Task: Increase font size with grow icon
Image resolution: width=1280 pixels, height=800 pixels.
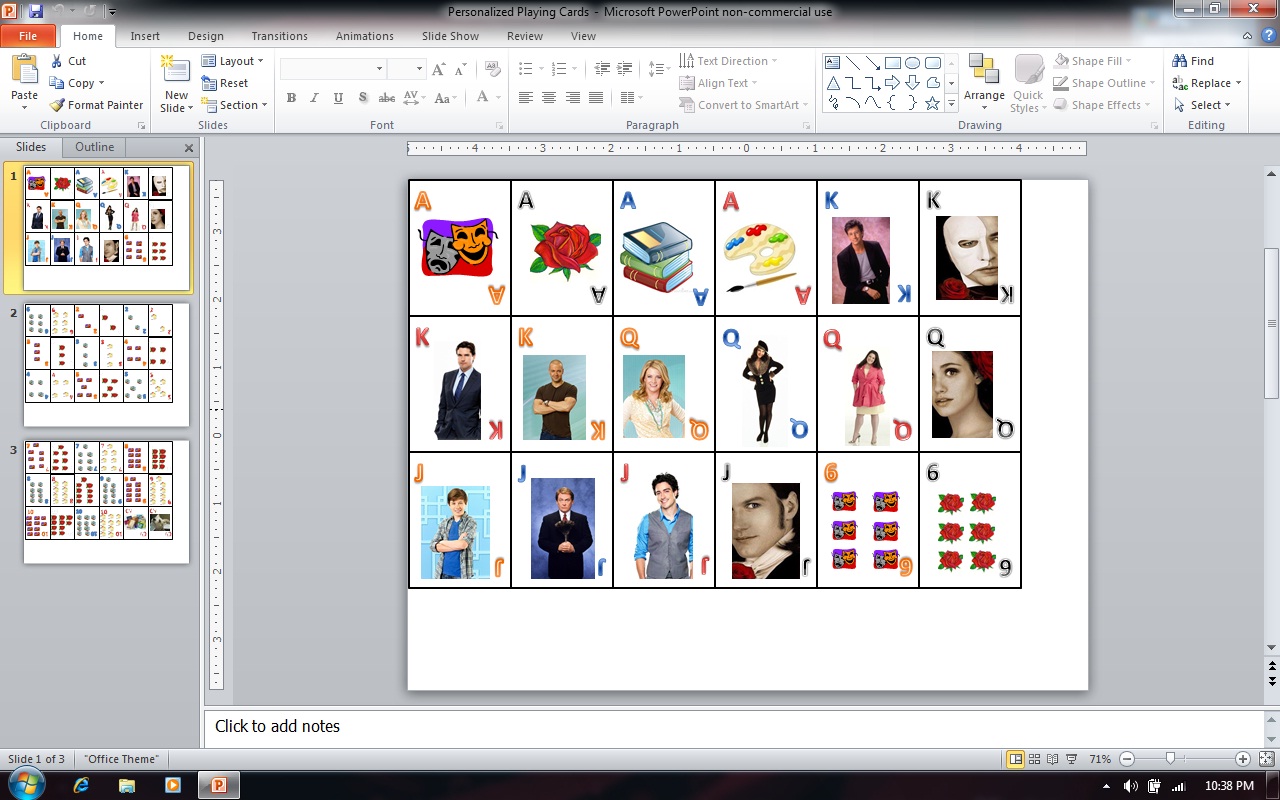Action: coord(439,69)
